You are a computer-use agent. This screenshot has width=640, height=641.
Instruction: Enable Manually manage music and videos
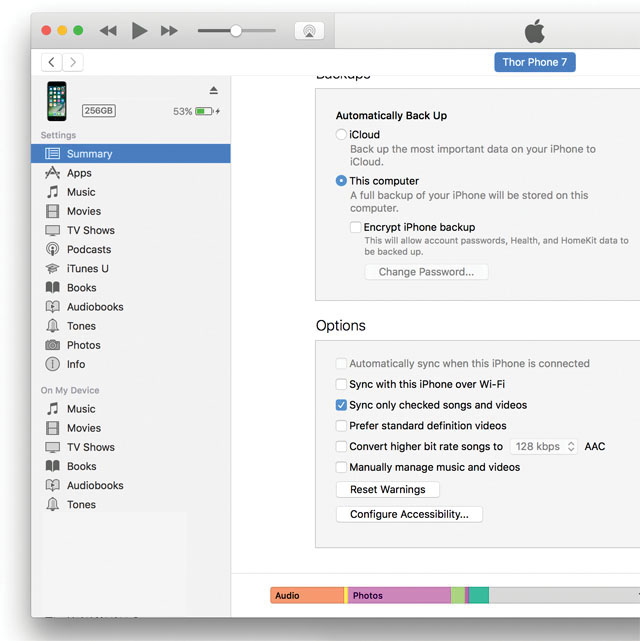pyautogui.click(x=341, y=467)
